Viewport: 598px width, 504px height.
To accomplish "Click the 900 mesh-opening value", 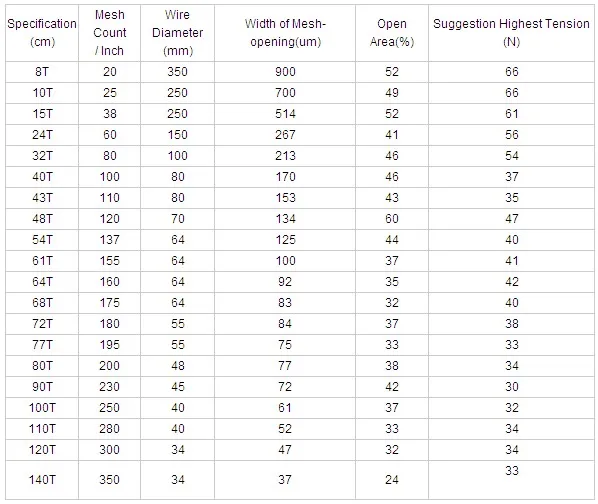I will click(x=285, y=72).
